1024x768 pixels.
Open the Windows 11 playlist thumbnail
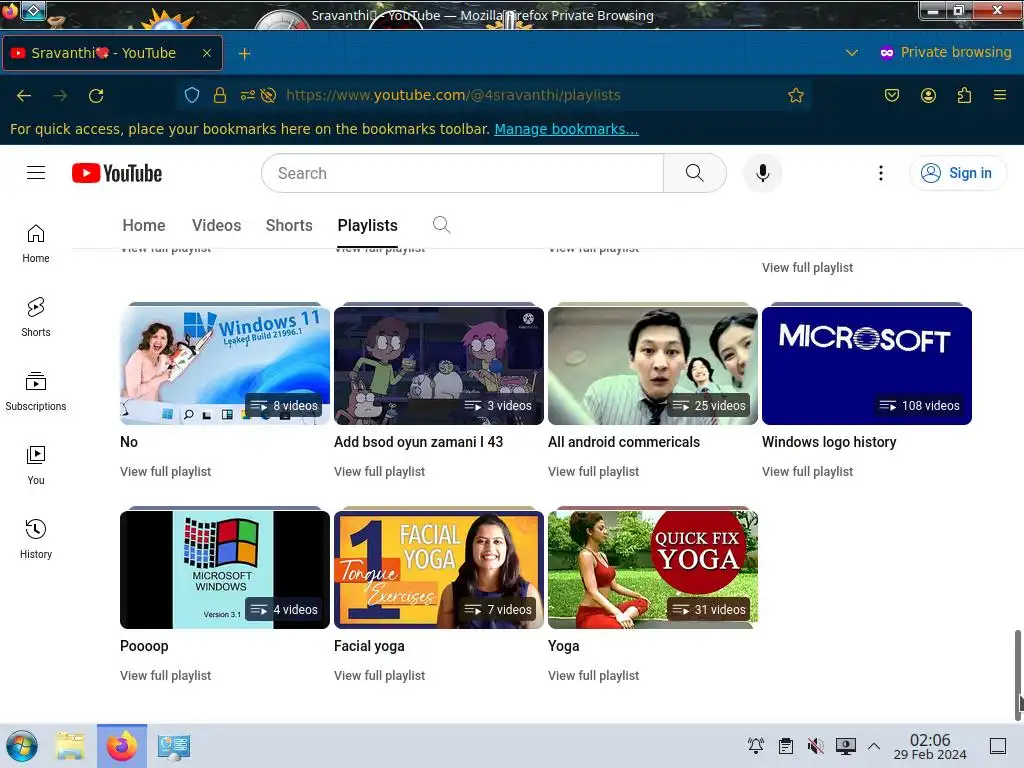tap(225, 366)
